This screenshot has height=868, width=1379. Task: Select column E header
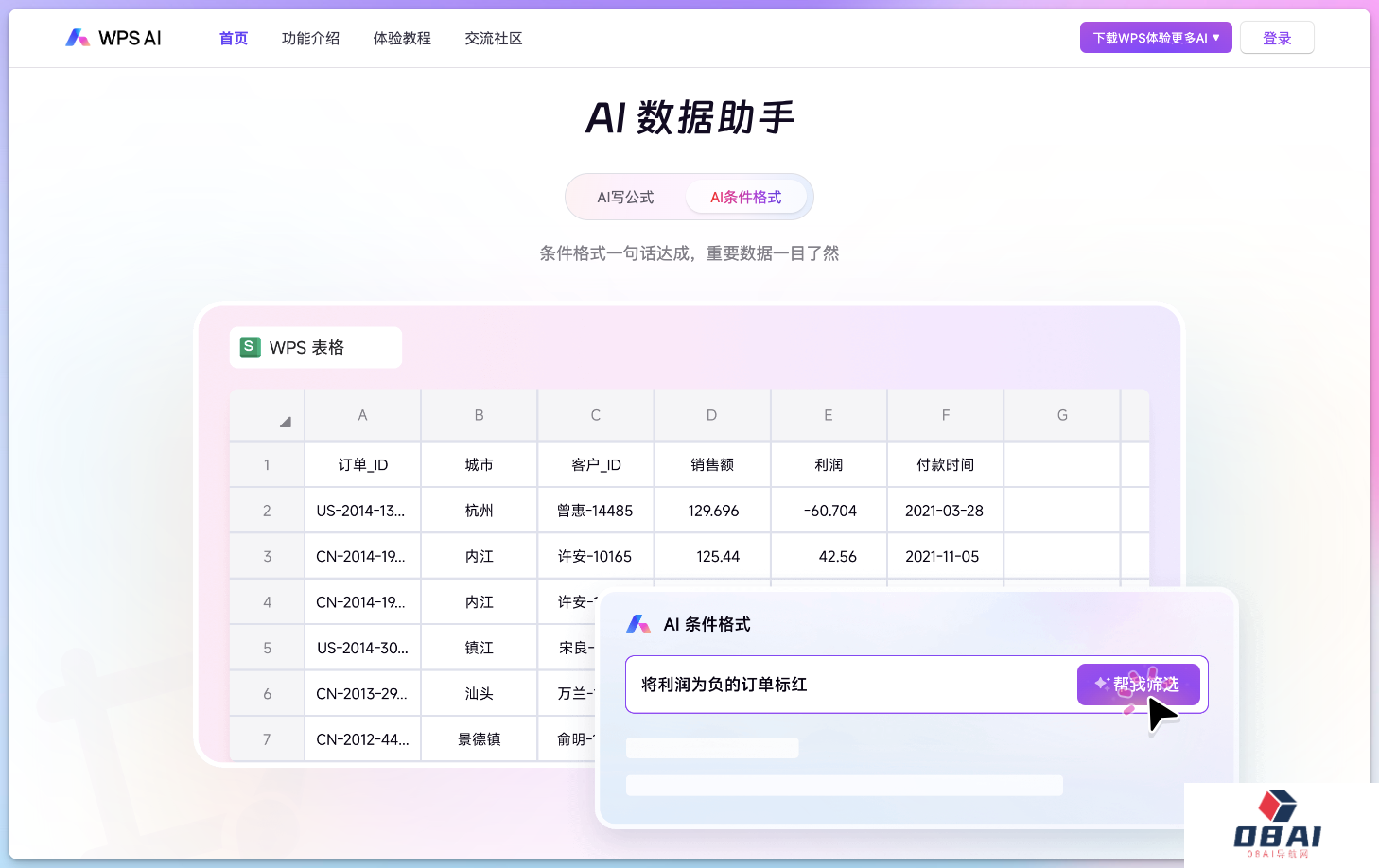point(829,415)
